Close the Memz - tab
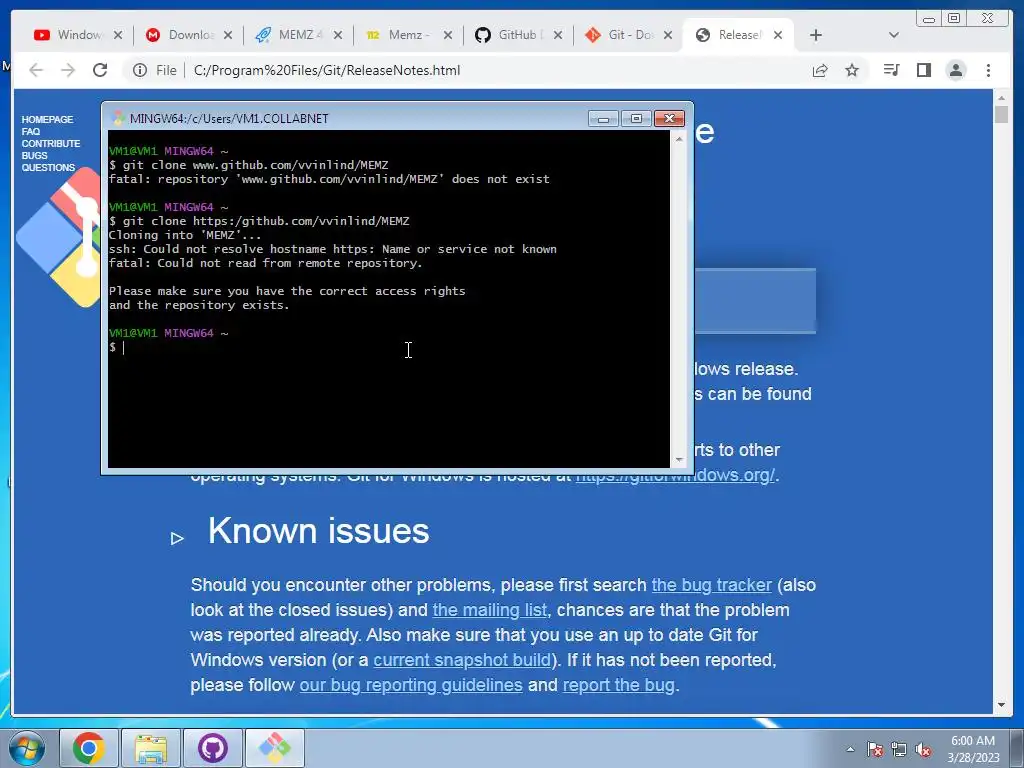 (448, 35)
